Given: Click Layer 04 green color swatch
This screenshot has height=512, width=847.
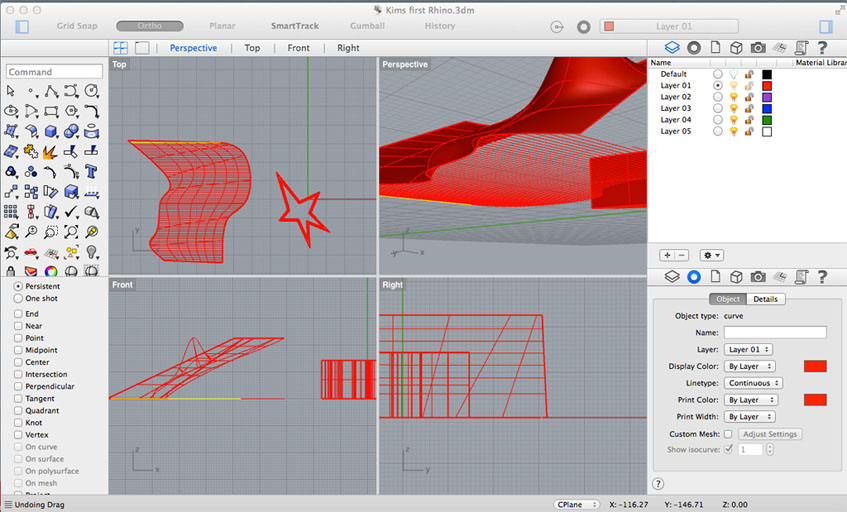Looking at the screenshot, I should tap(767, 120).
